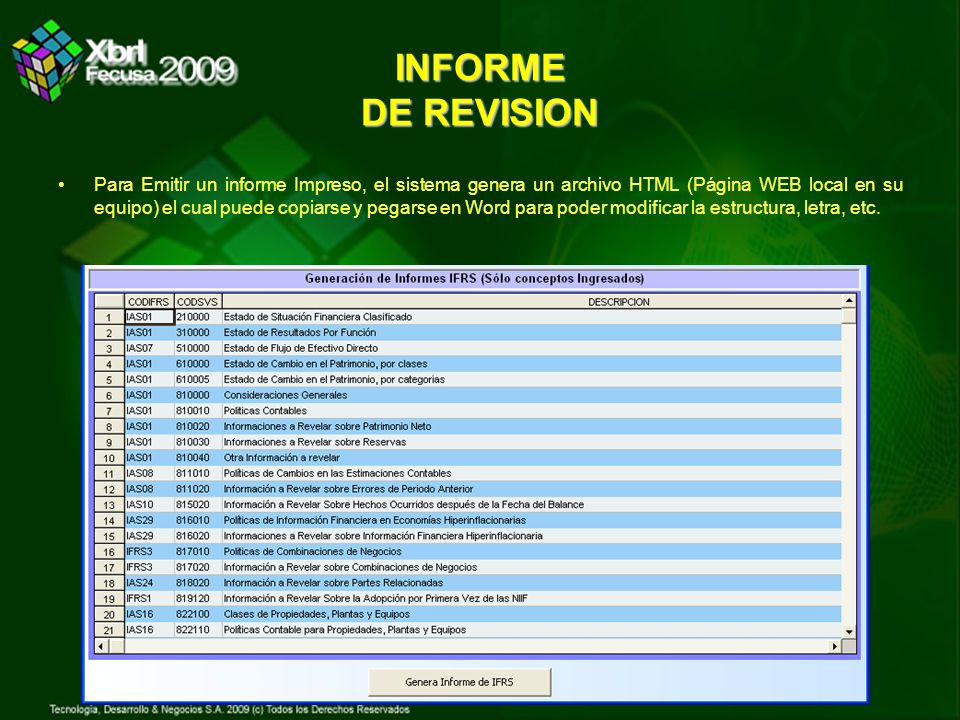This screenshot has width=960, height=720.
Task: Click the IAS10 code cell
Action: click(149, 505)
